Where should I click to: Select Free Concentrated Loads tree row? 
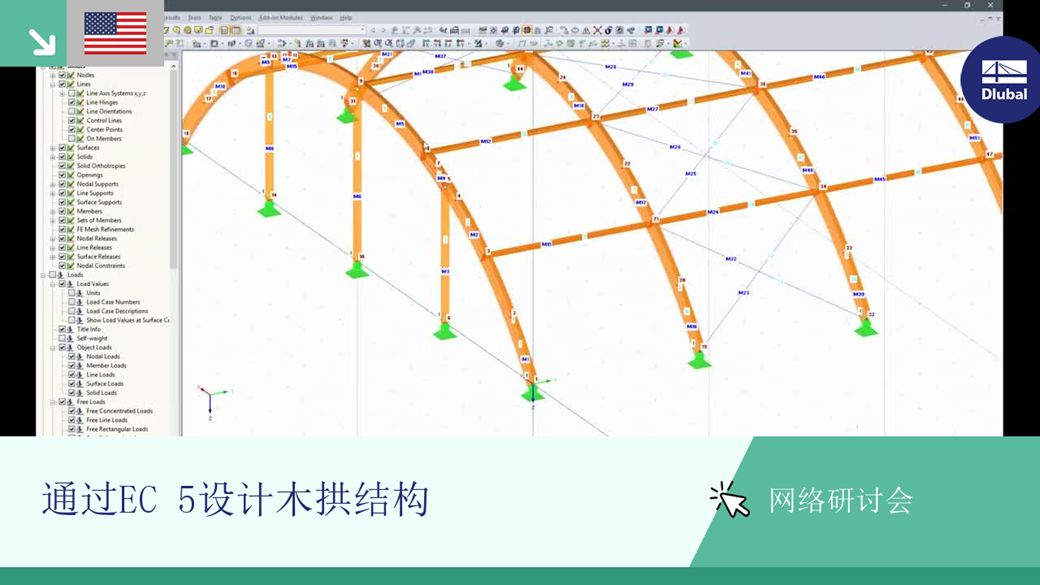click(x=119, y=411)
